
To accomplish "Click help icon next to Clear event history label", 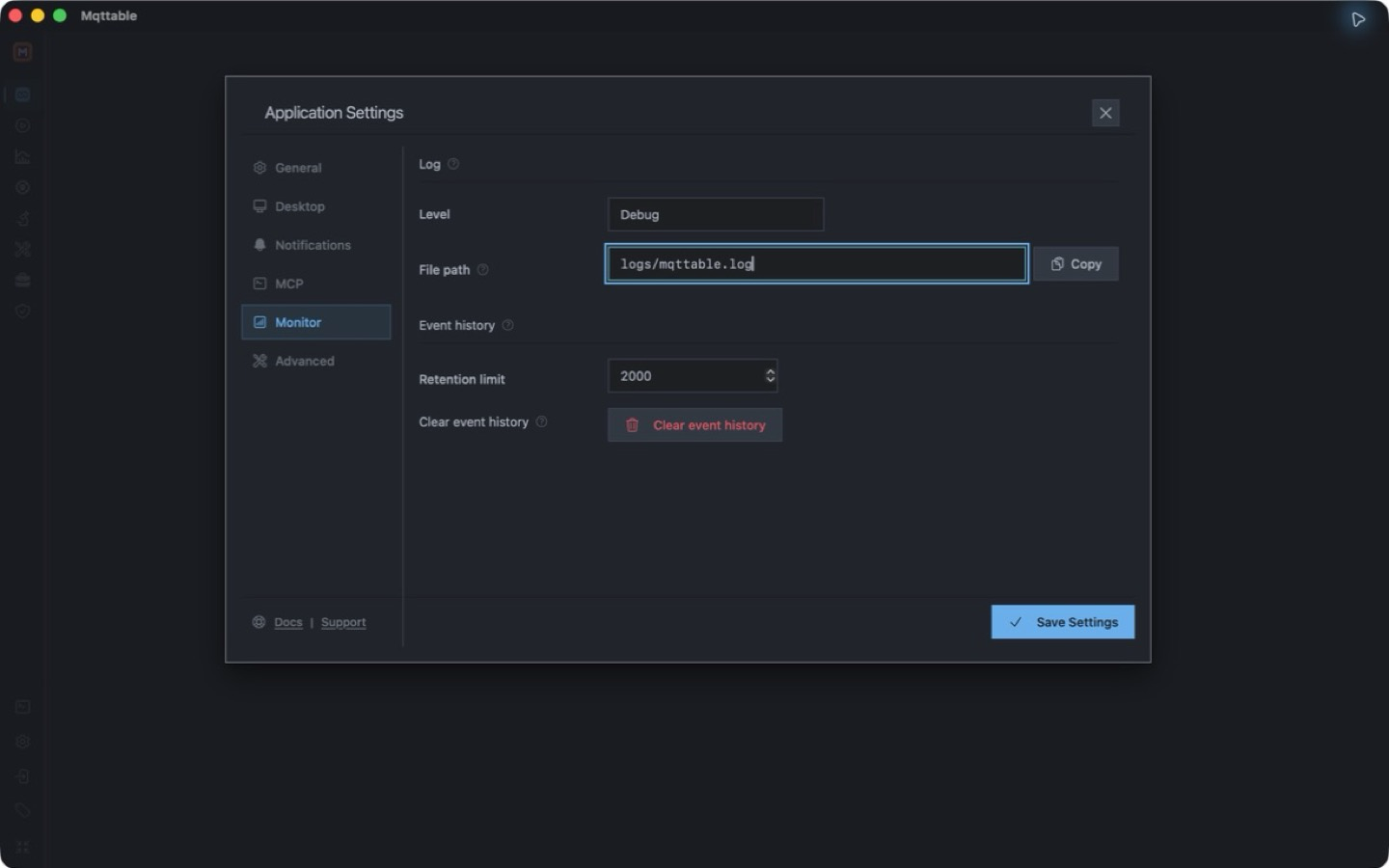I will click(541, 421).
